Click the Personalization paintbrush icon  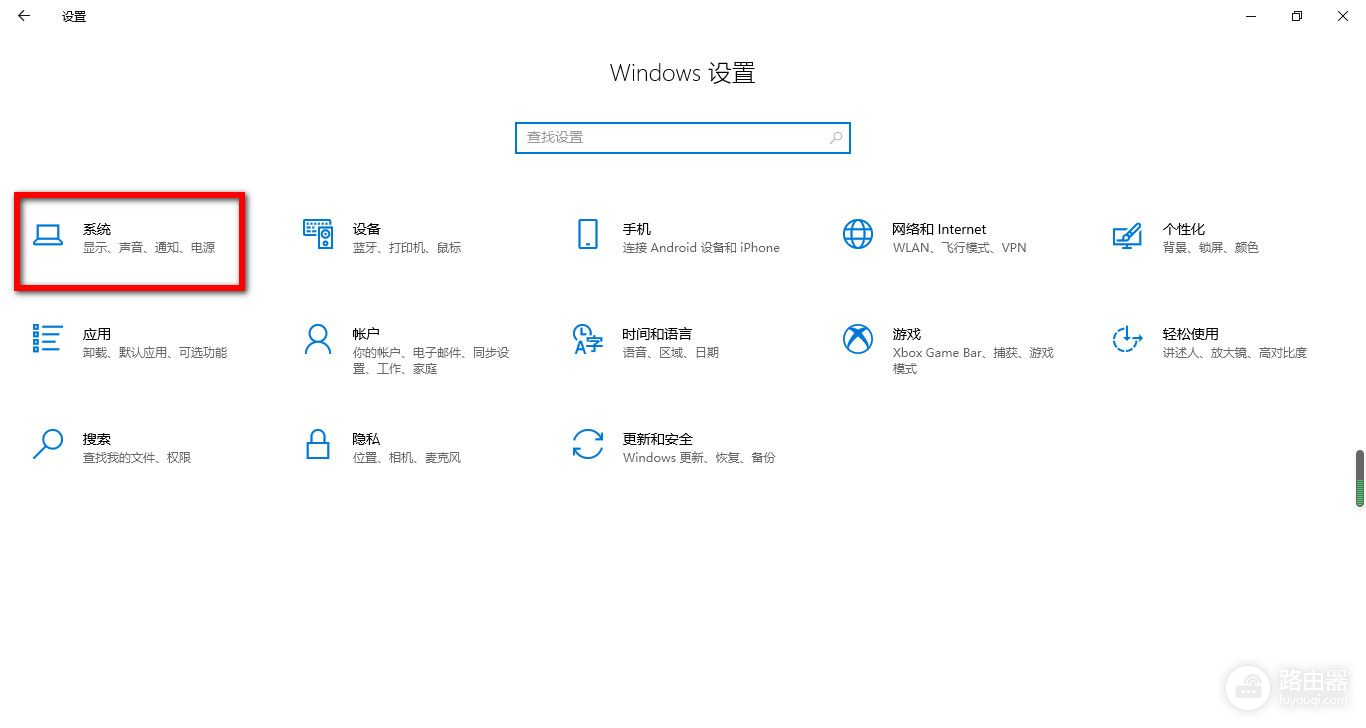pyautogui.click(x=1127, y=236)
